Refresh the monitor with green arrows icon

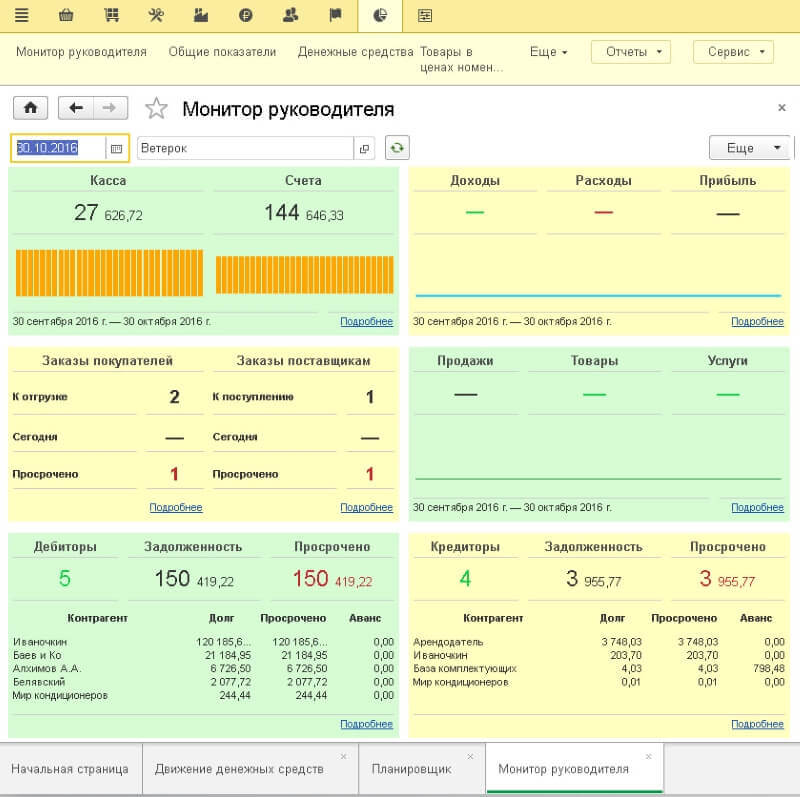coord(397,148)
